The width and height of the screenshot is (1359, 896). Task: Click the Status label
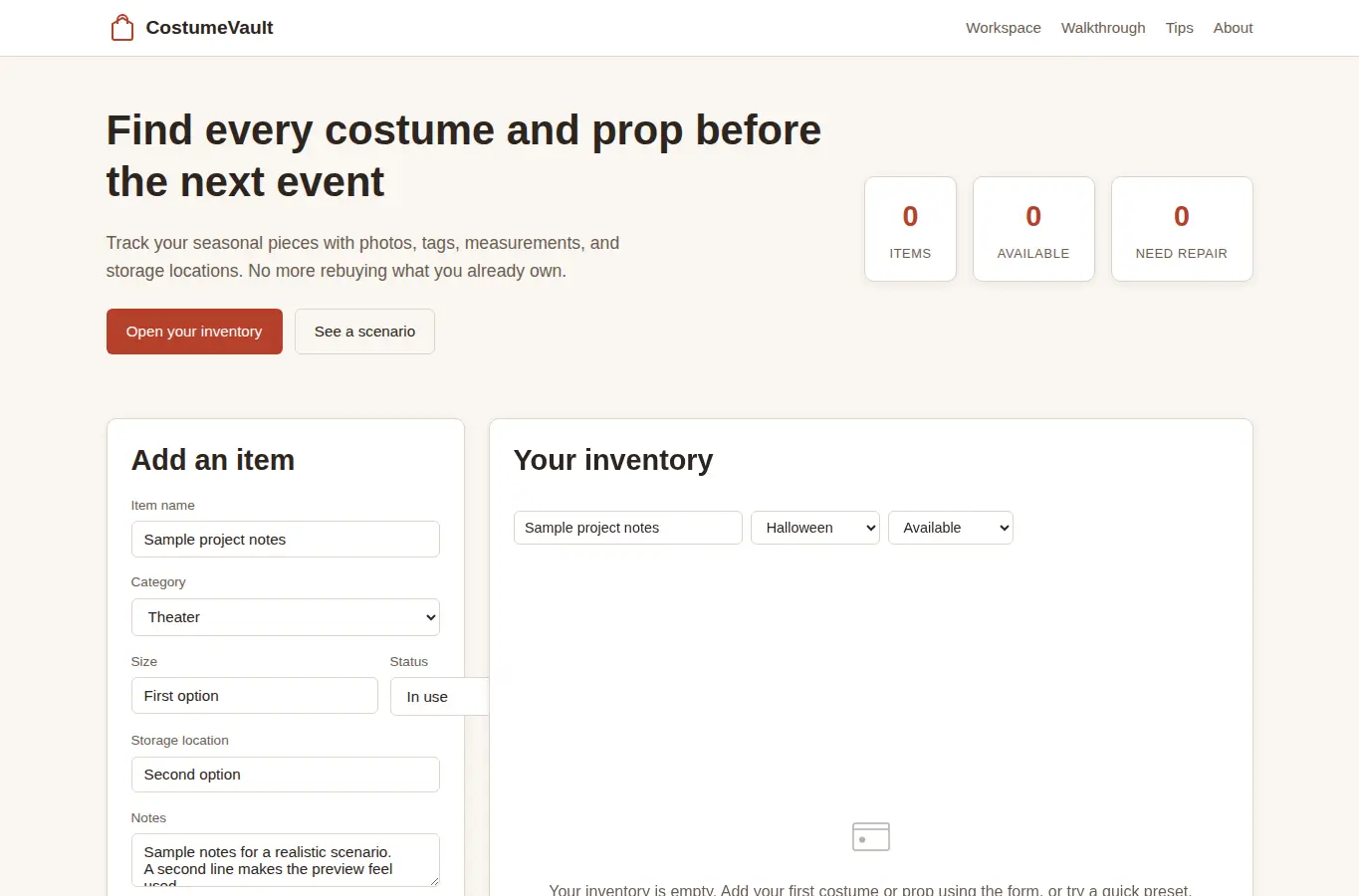coord(409,662)
